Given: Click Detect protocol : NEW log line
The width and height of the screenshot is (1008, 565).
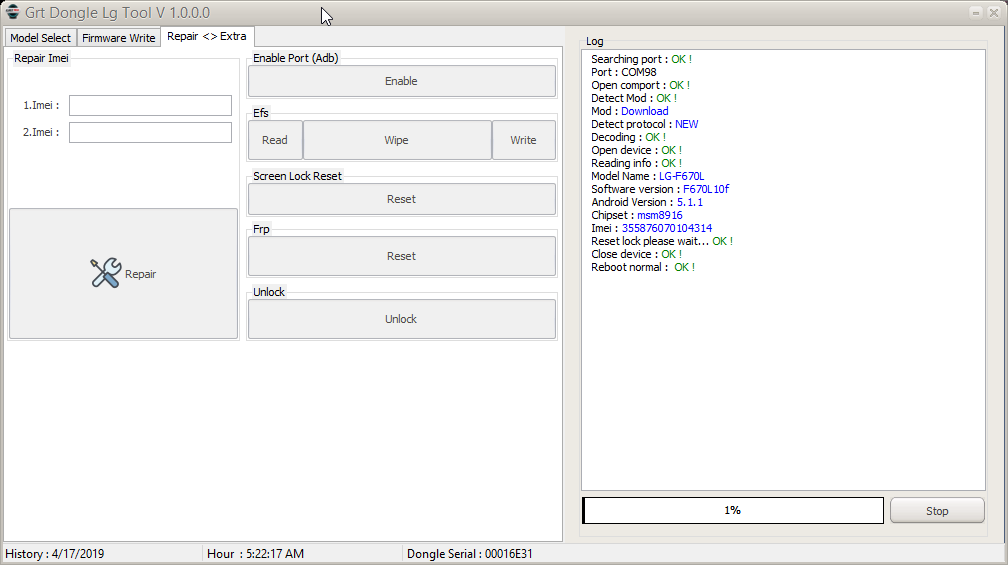Looking at the screenshot, I should tap(644, 124).
